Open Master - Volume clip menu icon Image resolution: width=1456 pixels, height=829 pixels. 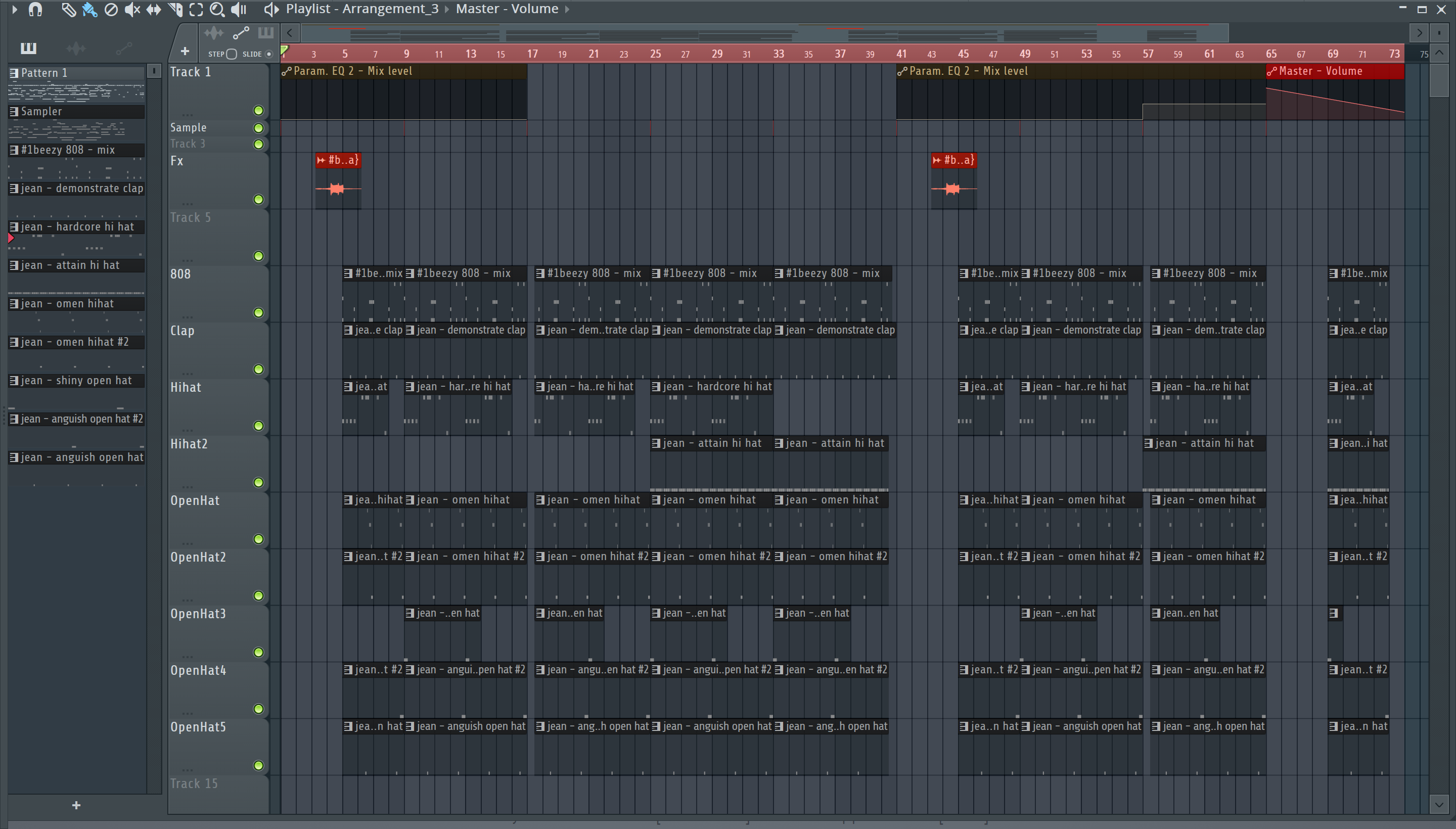[x=1271, y=72]
